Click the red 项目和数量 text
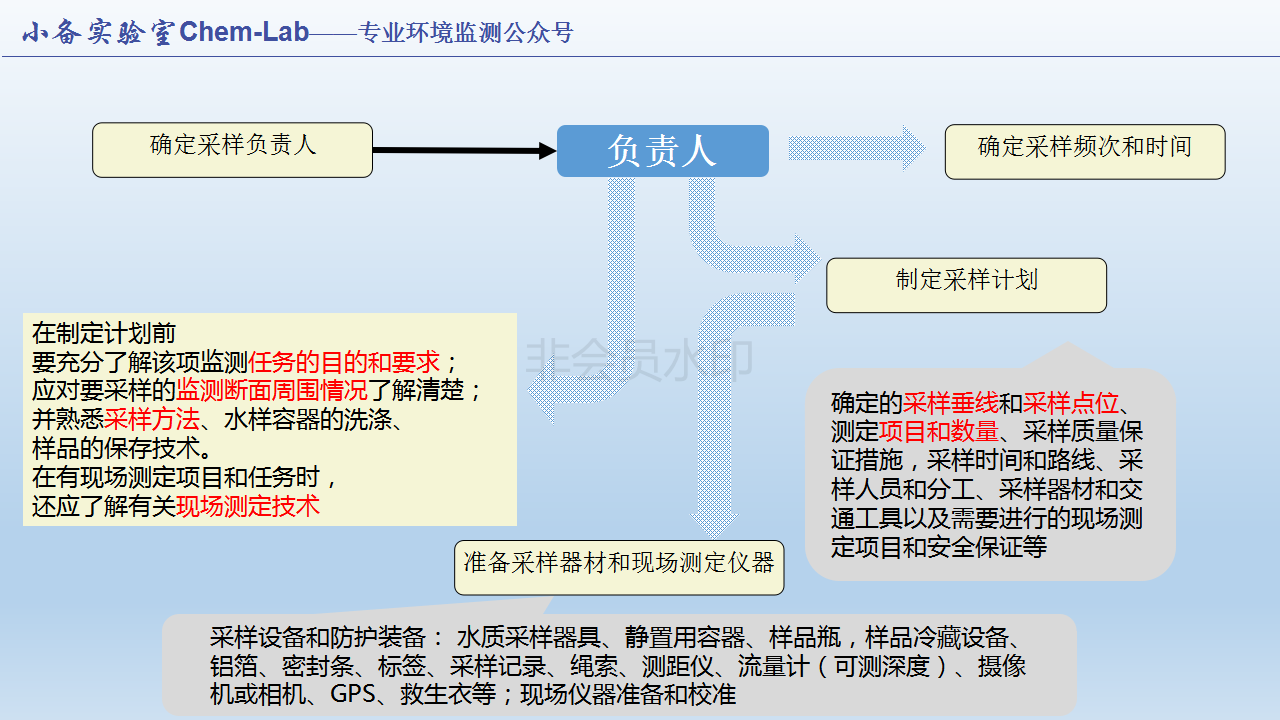The width and height of the screenshot is (1280, 720). (x=939, y=432)
